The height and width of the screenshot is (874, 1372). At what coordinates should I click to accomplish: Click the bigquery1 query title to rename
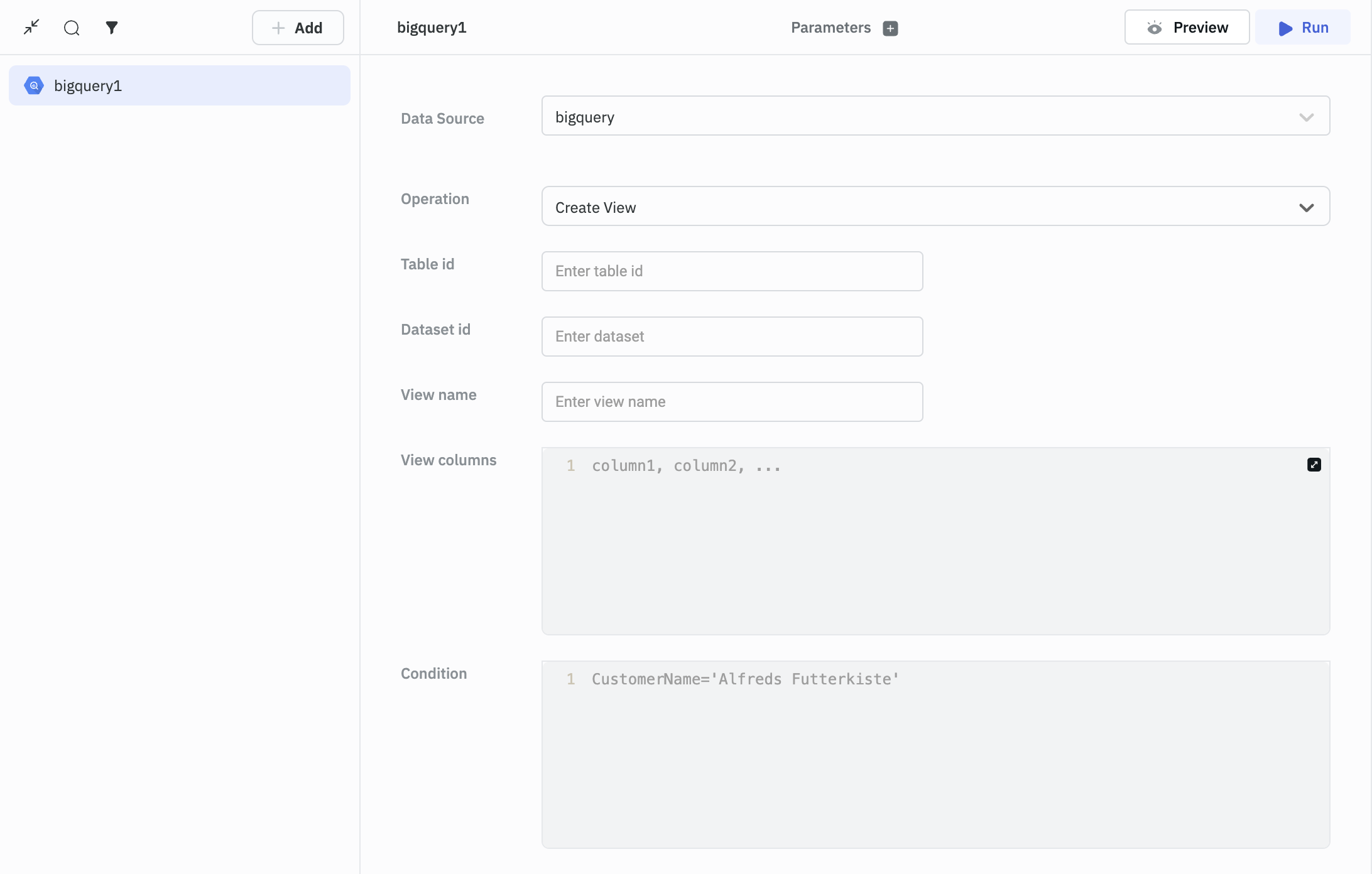point(432,28)
